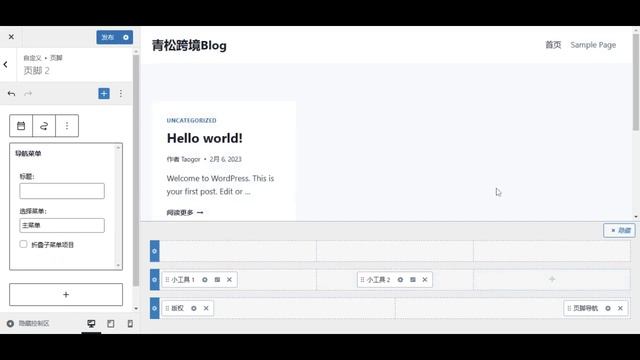Click the widget box down scroll arrow
640x360 pixels.
118,265
